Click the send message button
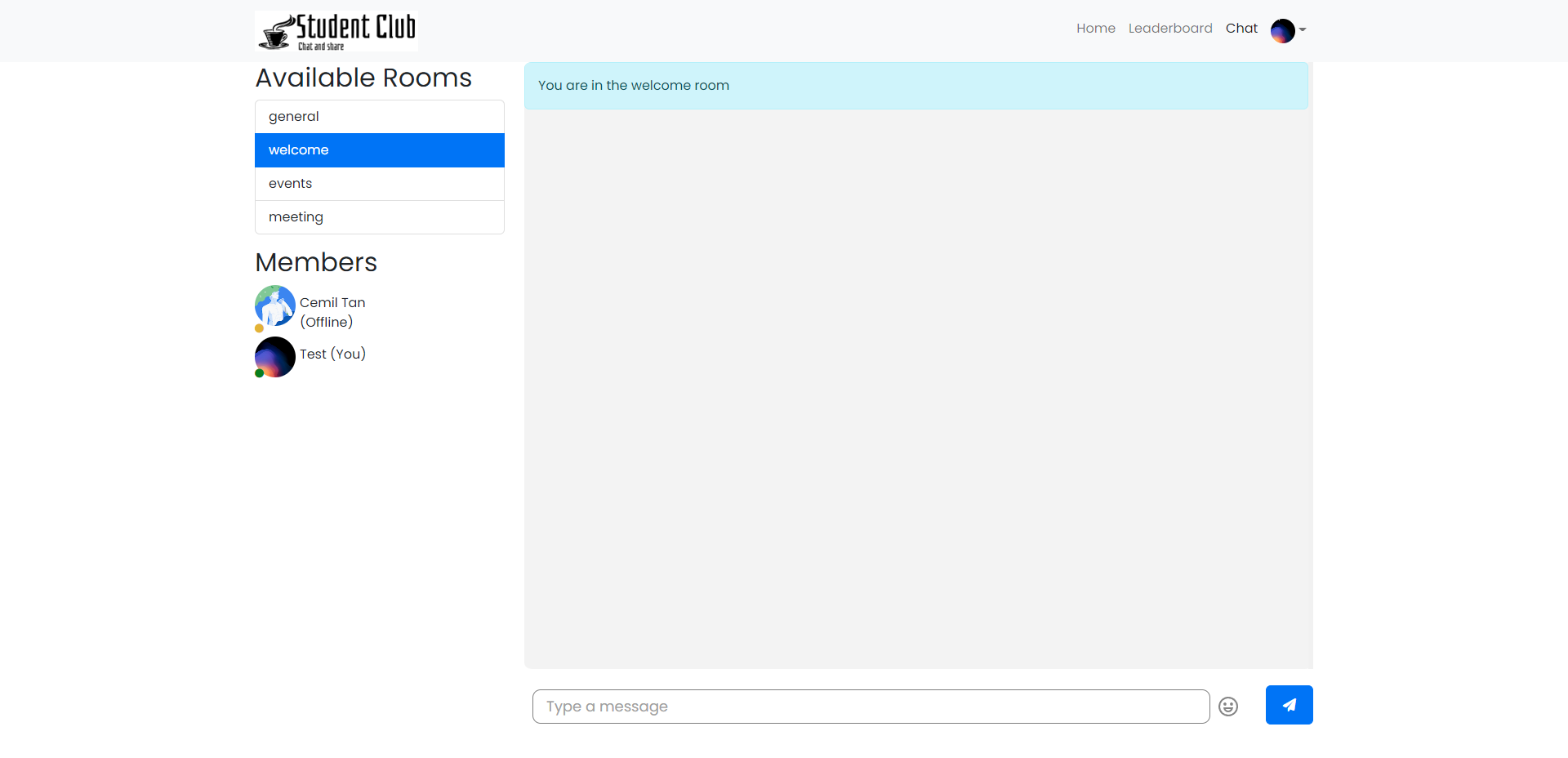 coord(1289,705)
